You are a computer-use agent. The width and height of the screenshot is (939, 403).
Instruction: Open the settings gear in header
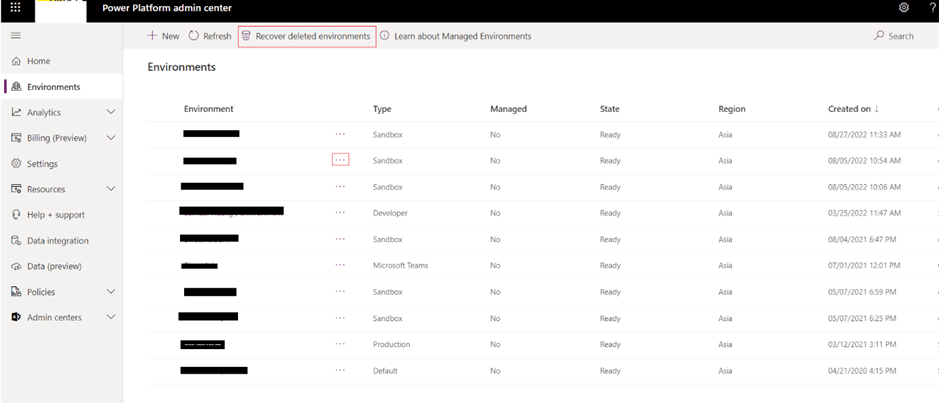(904, 8)
